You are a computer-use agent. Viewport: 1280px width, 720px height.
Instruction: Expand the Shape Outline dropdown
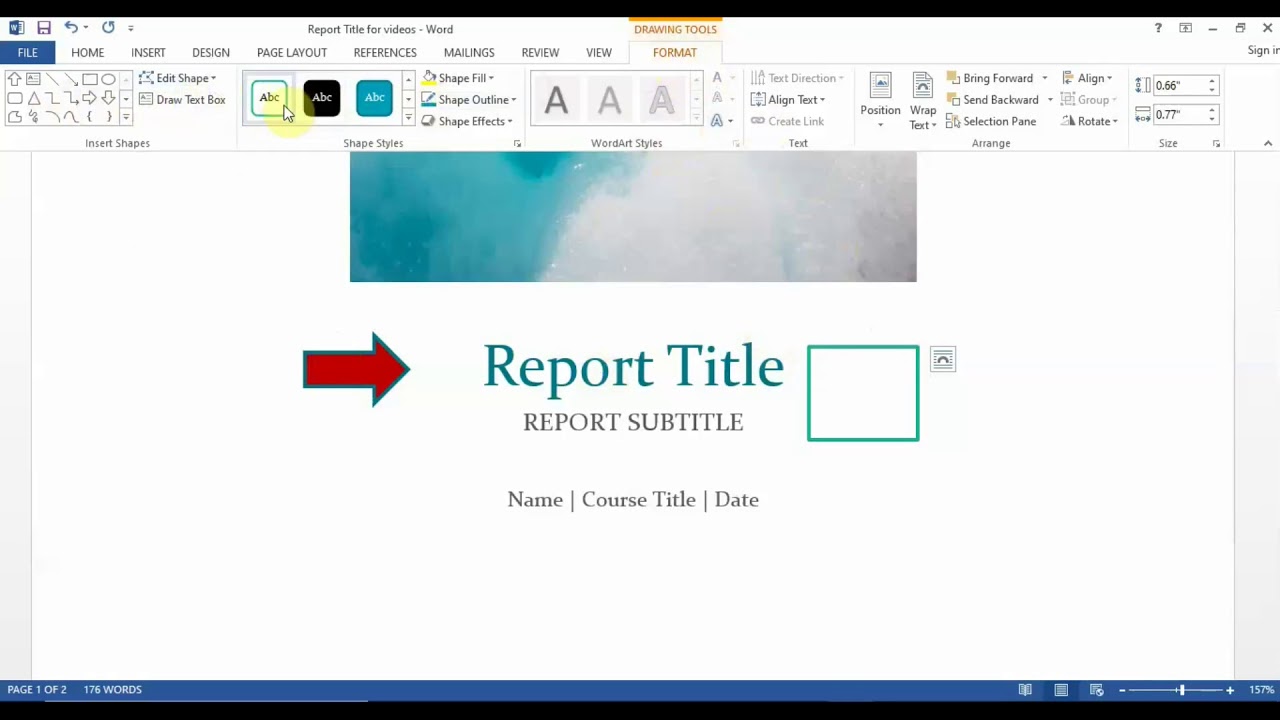point(513,100)
